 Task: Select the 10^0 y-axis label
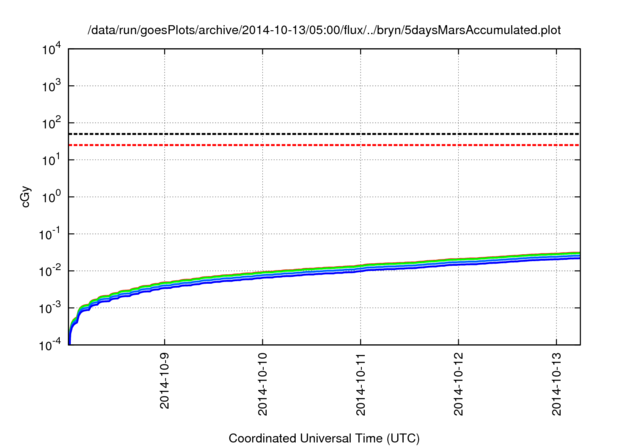click(x=51, y=198)
